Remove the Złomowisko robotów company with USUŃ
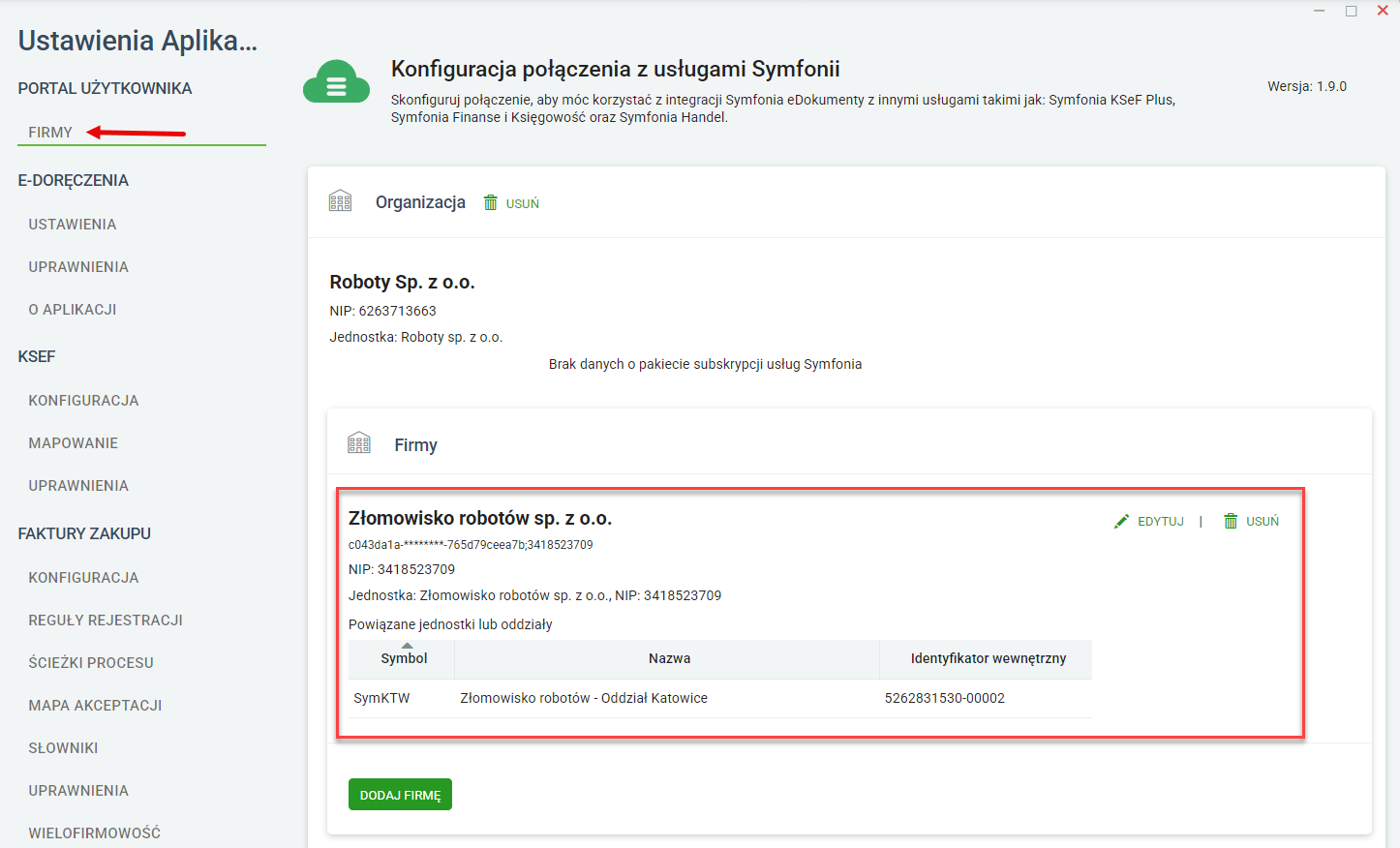The width and height of the screenshot is (1400, 848). pyautogui.click(x=1251, y=522)
